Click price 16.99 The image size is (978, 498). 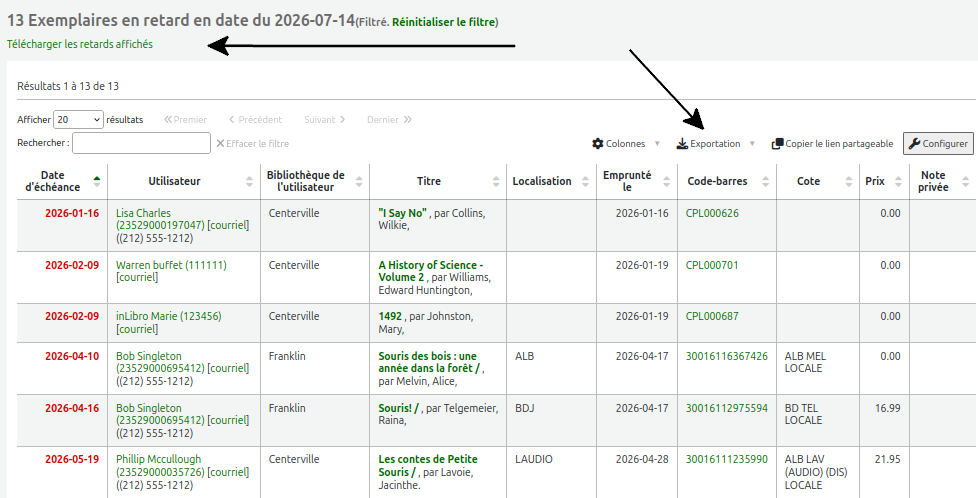888,408
